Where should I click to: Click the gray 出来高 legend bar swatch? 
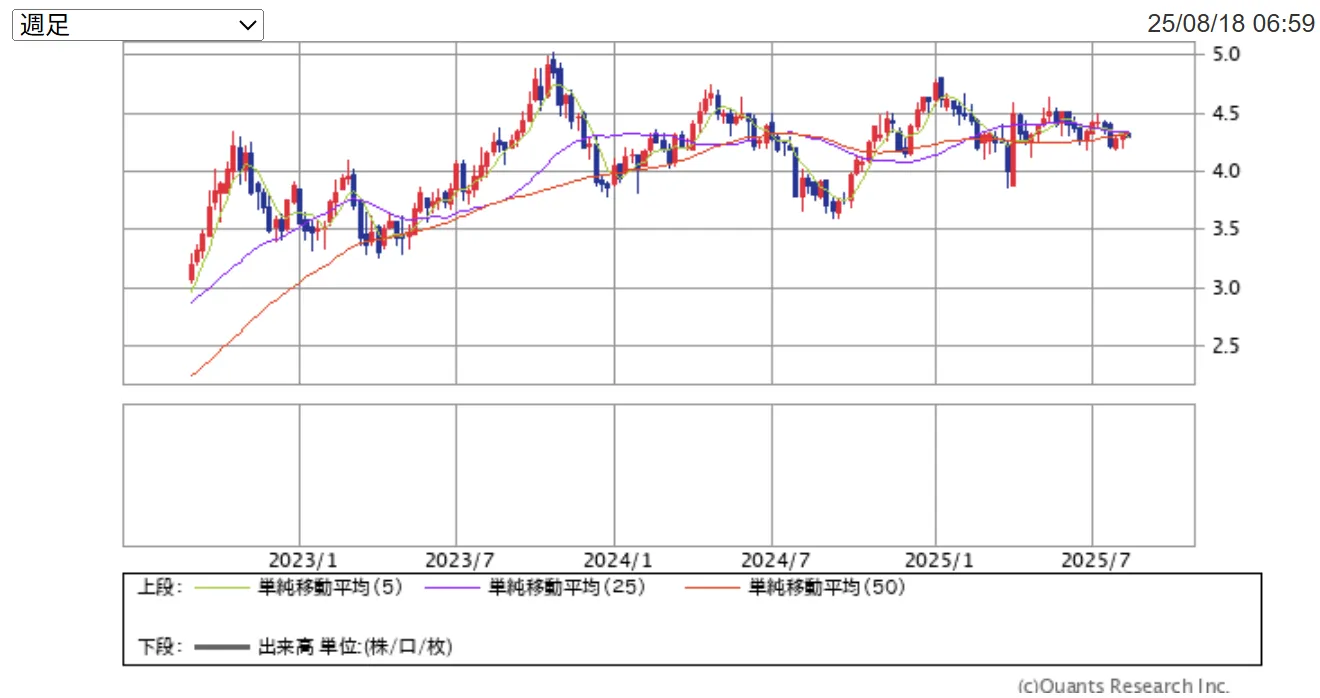pos(222,648)
